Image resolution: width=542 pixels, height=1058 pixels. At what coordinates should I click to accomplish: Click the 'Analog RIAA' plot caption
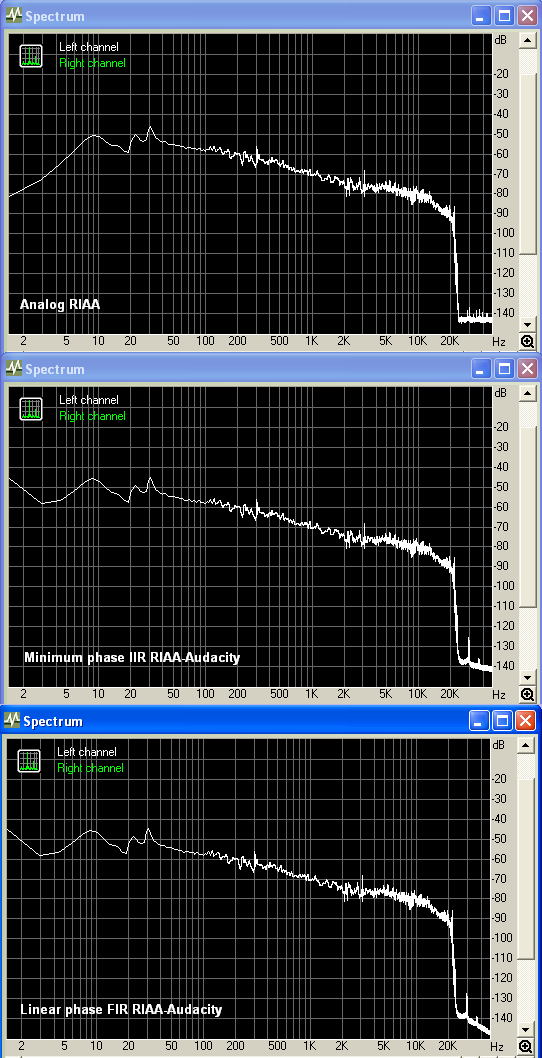tap(59, 304)
